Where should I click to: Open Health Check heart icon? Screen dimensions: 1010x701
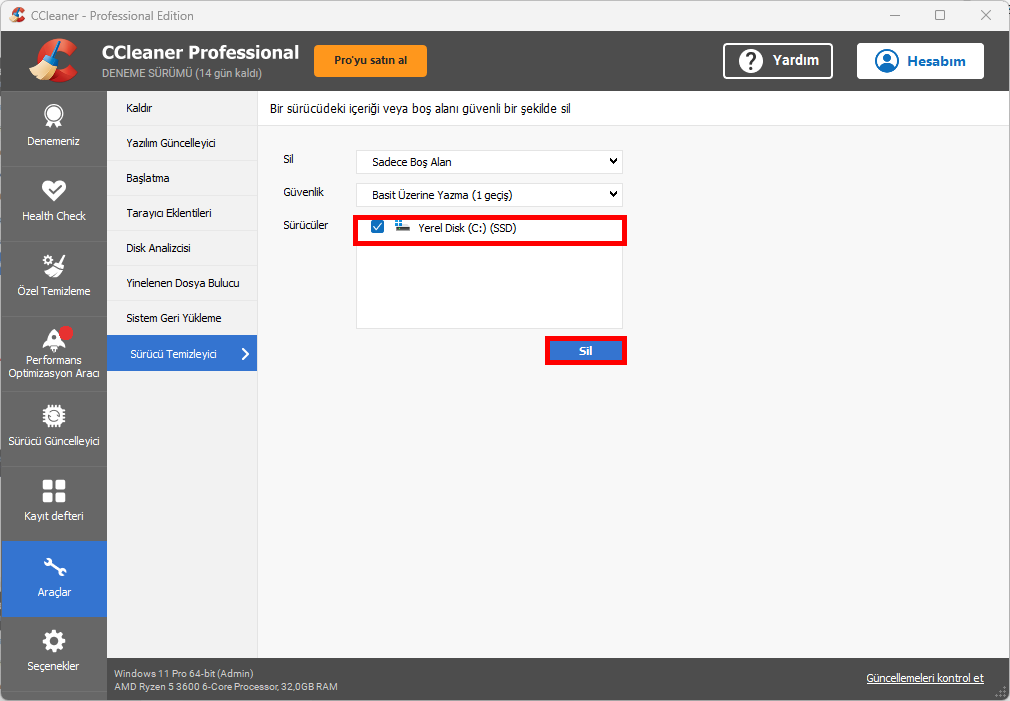point(53,190)
